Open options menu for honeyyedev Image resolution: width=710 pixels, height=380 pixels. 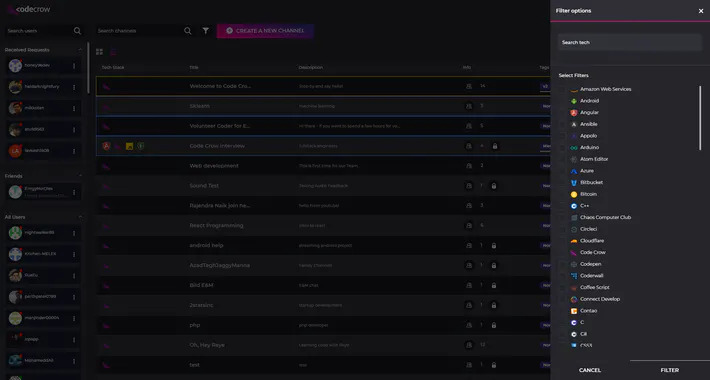(74, 66)
